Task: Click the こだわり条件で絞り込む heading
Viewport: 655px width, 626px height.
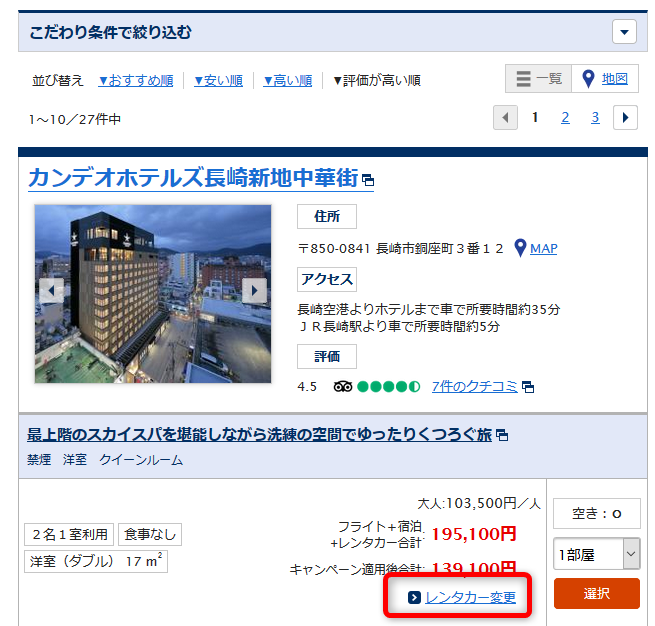Action: click(x=110, y=32)
